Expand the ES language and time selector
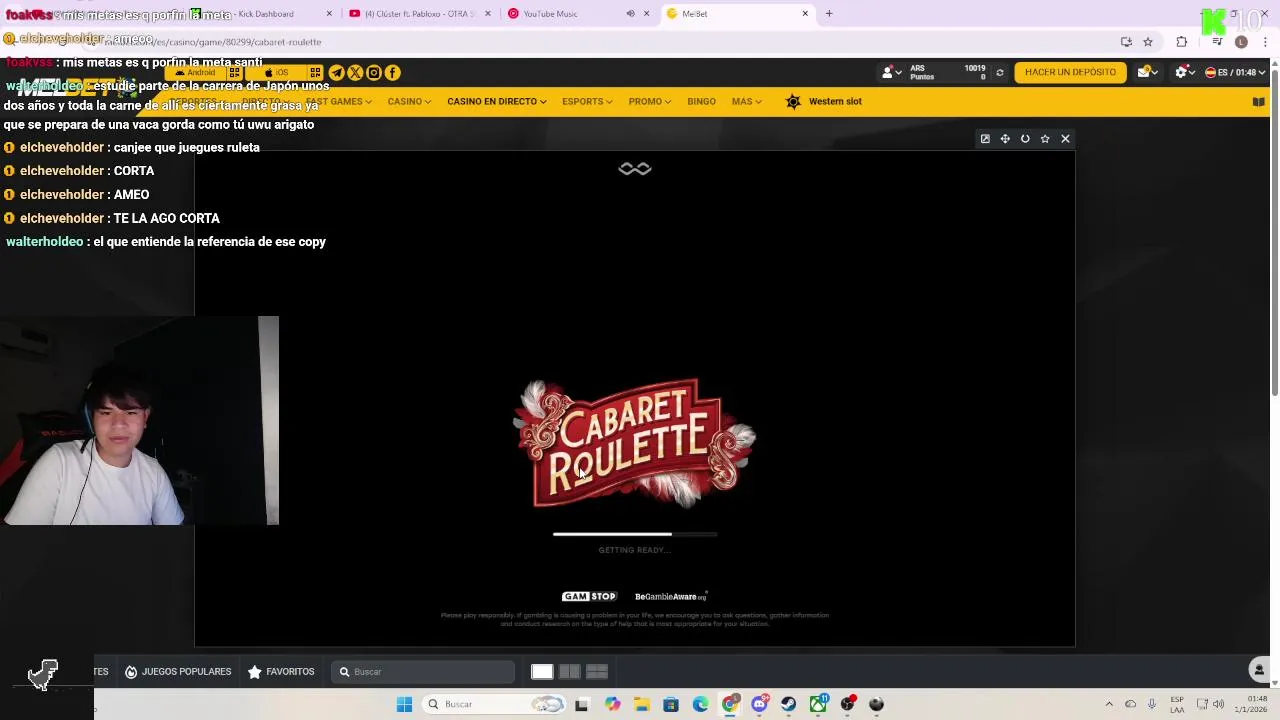The height and width of the screenshot is (720, 1280). [x=1235, y=72]
